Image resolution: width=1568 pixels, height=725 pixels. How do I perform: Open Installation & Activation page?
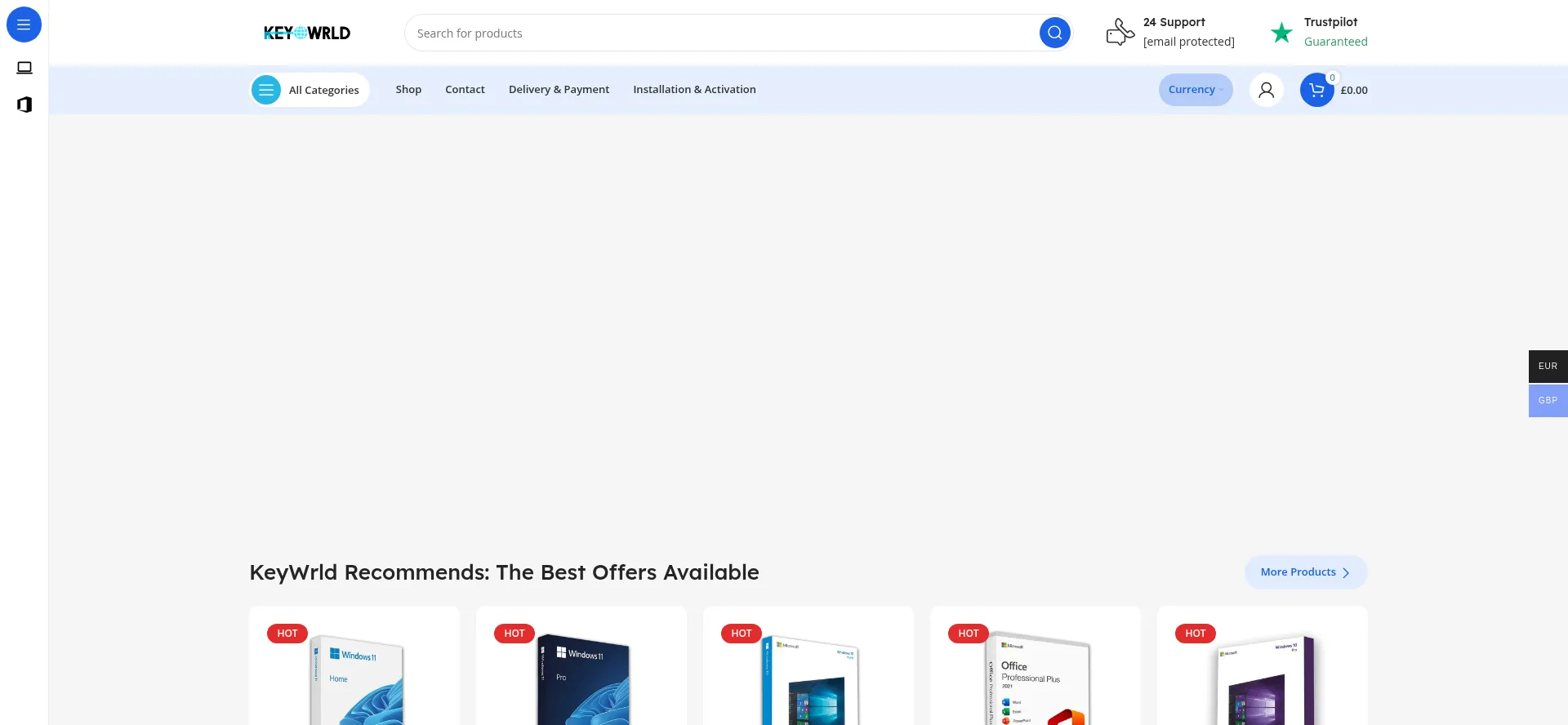(x=694, y=90)
